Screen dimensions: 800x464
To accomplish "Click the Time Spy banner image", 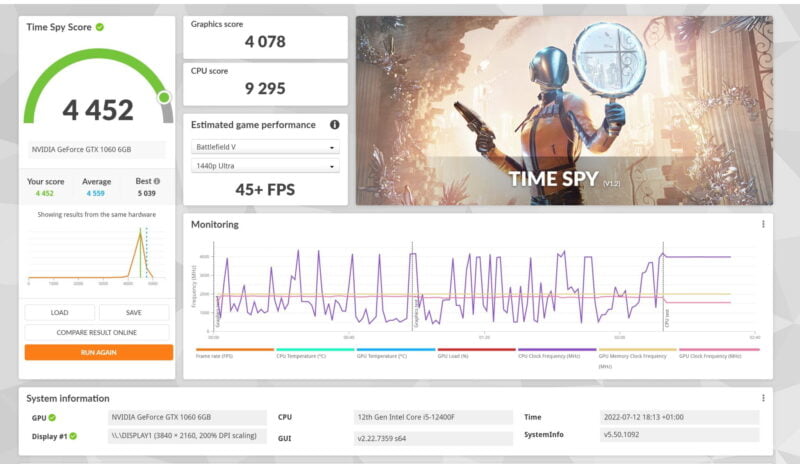I will [563, 110].
